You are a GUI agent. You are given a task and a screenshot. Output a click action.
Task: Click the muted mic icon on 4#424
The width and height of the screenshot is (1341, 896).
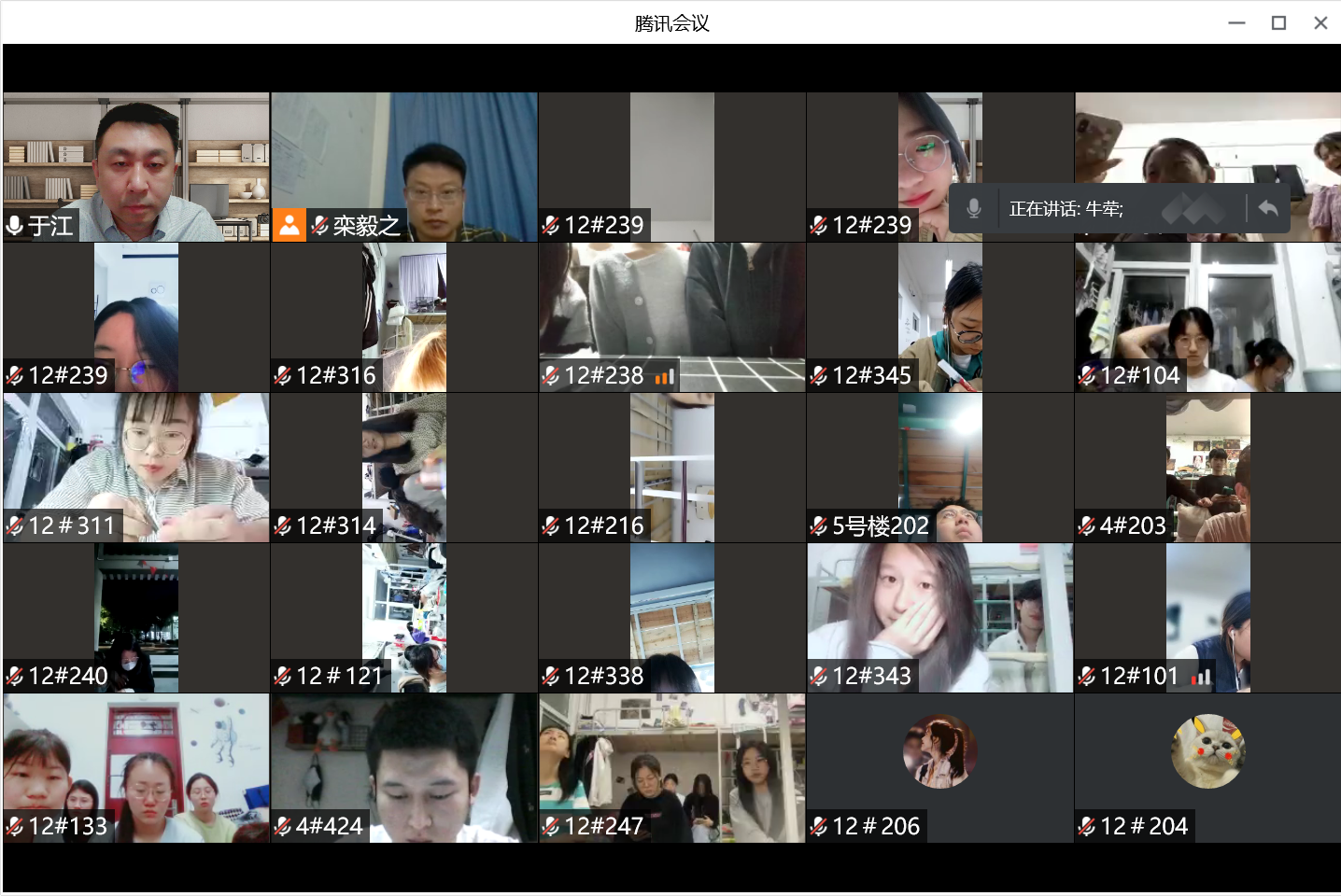coord(283,826)
